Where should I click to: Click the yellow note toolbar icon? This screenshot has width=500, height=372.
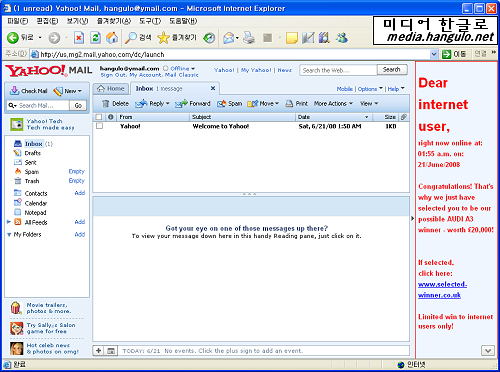click(x=291, y=38)
